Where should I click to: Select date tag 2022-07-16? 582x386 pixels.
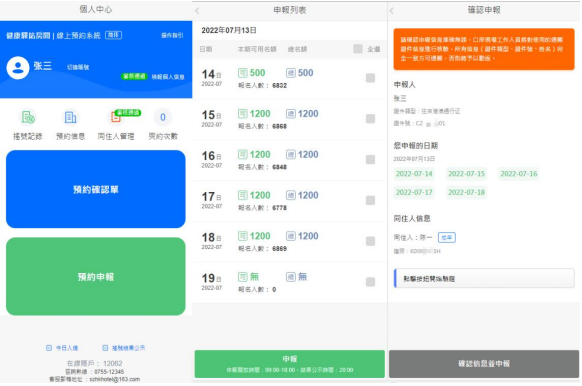519,174
